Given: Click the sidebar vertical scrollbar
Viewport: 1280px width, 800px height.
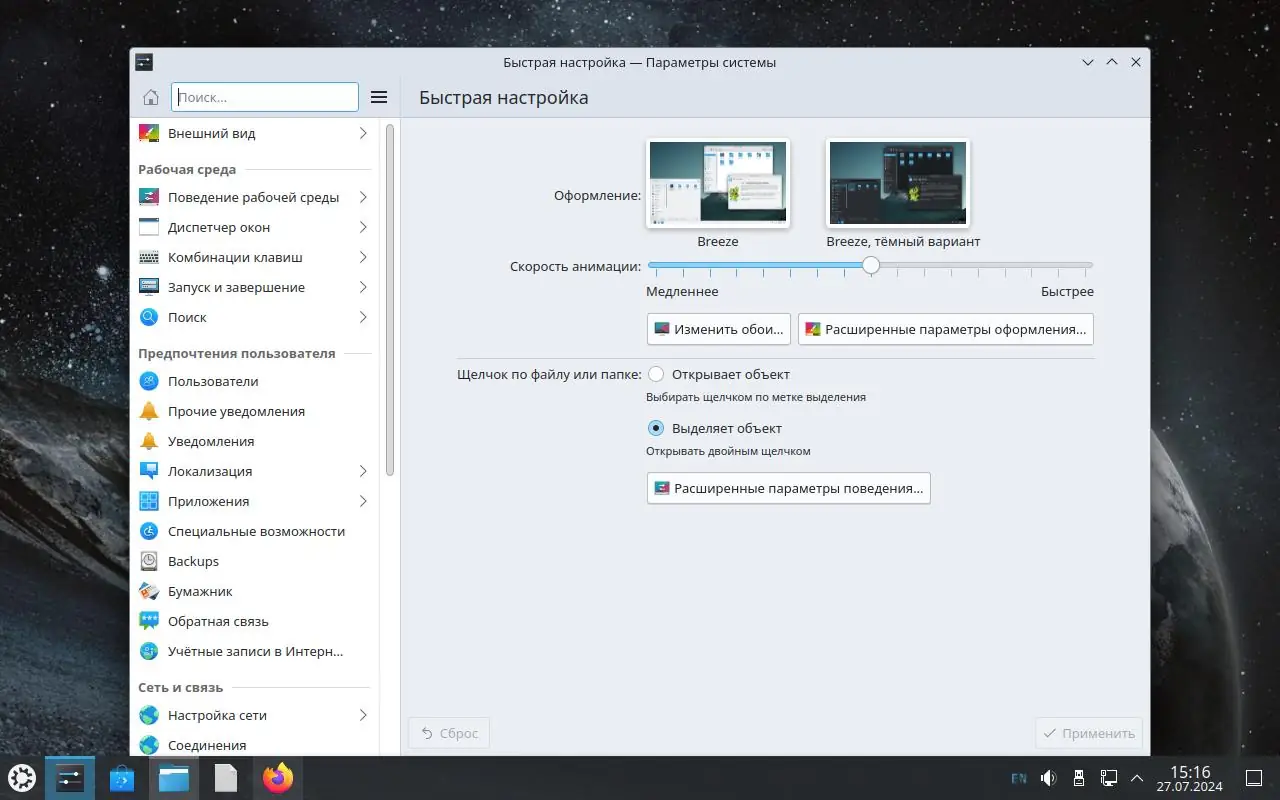Looking at the screenshot, I should point(390,300).
